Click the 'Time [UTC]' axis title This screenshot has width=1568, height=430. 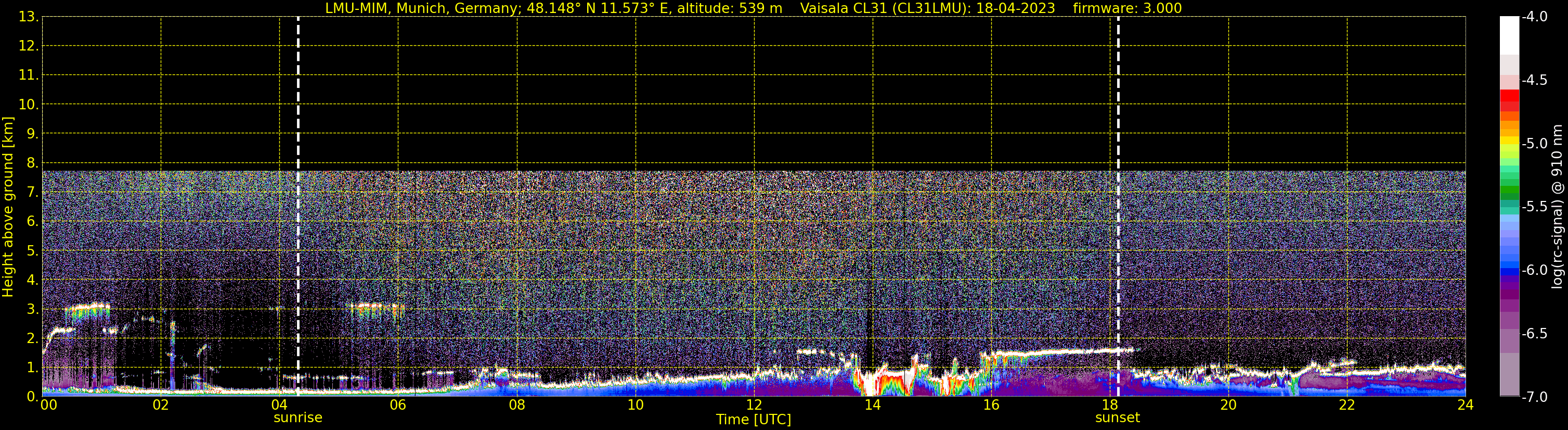(754, 420)
